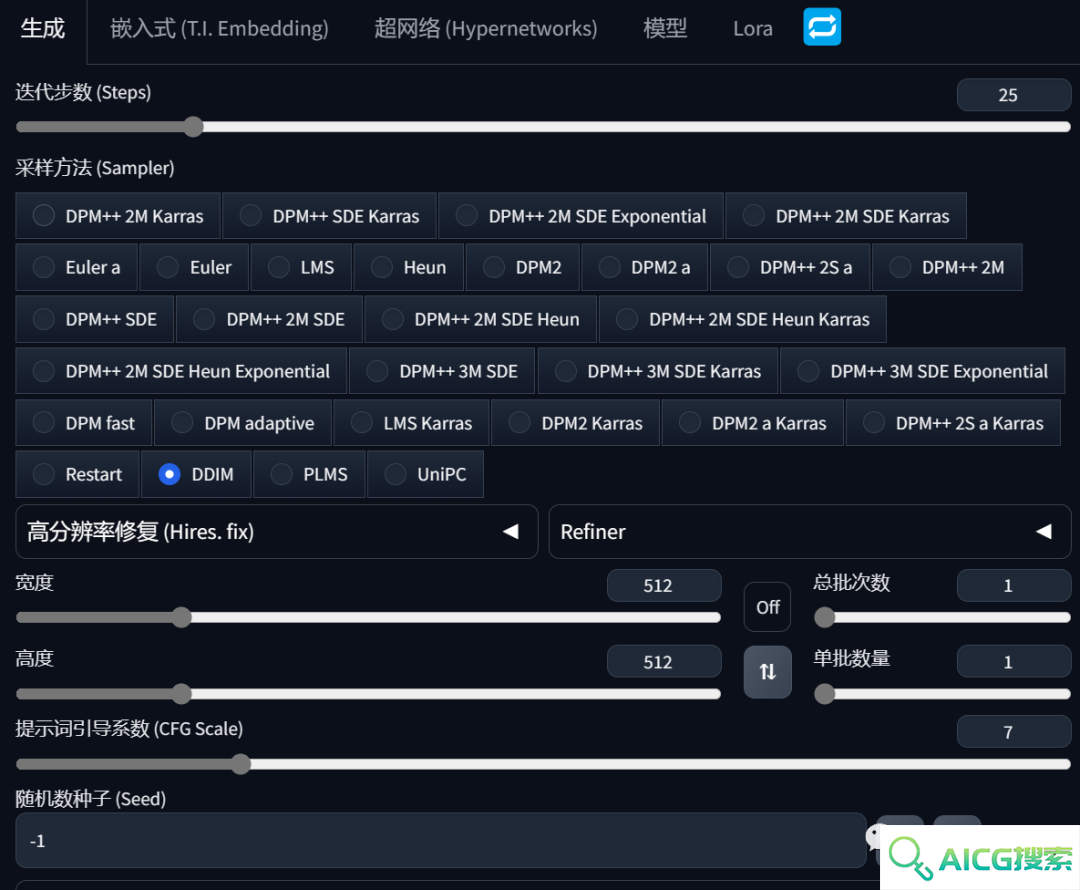Select the DPM++ 2M SDE sampler
Viewport: 1080px width, 890px height.
(x=269, y=319)
